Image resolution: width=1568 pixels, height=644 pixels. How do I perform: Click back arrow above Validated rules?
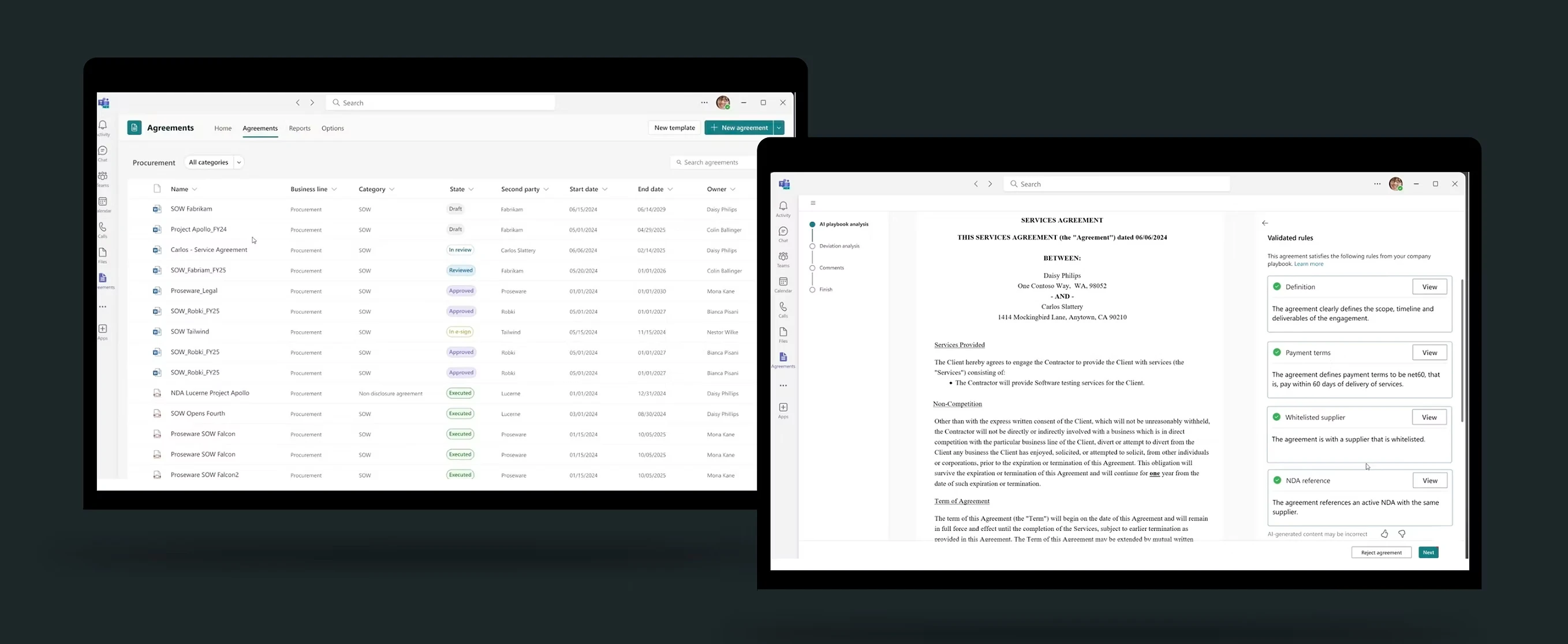tap(1265, 223)
